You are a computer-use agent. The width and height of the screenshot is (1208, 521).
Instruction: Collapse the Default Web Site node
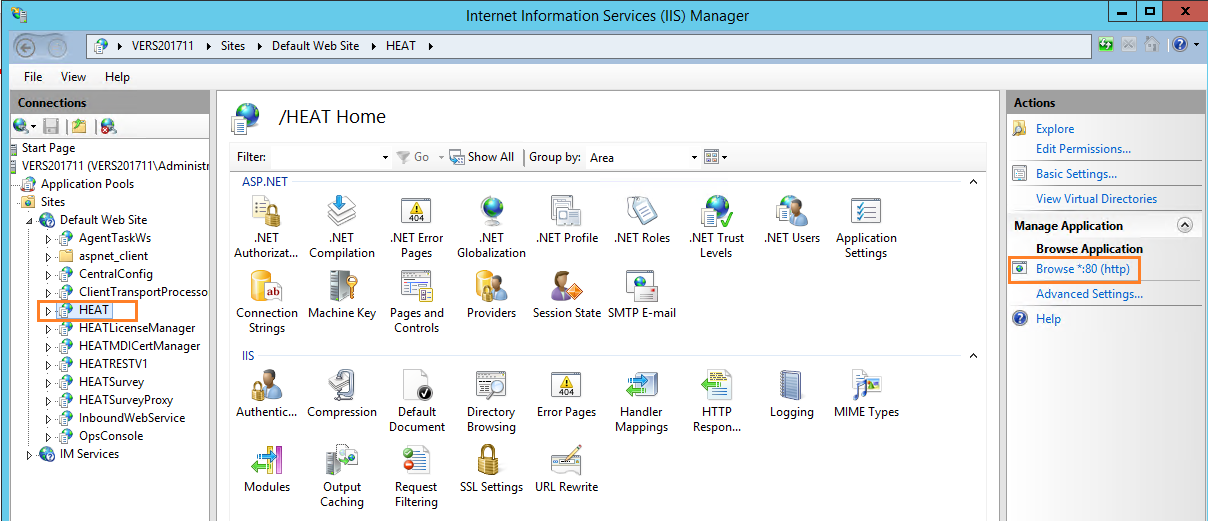point(29,220)
